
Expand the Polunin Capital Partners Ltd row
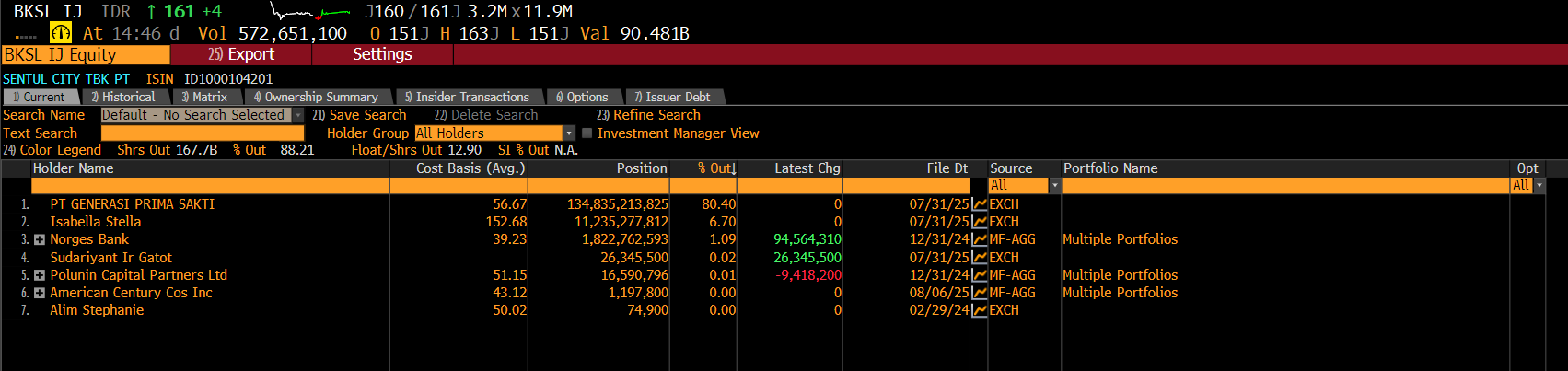[40, 275]
